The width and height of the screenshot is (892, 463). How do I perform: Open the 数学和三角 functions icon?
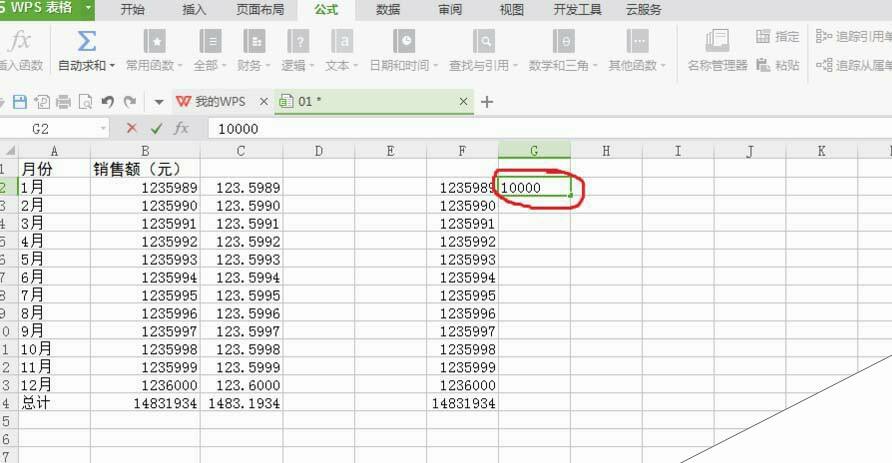pos(563,41)
